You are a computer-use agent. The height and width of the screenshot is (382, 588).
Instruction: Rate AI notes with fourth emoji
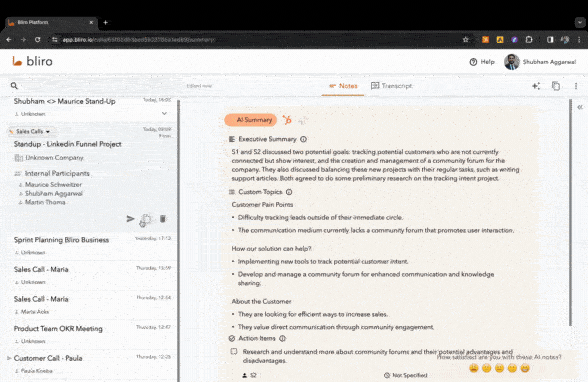point(512,368)
